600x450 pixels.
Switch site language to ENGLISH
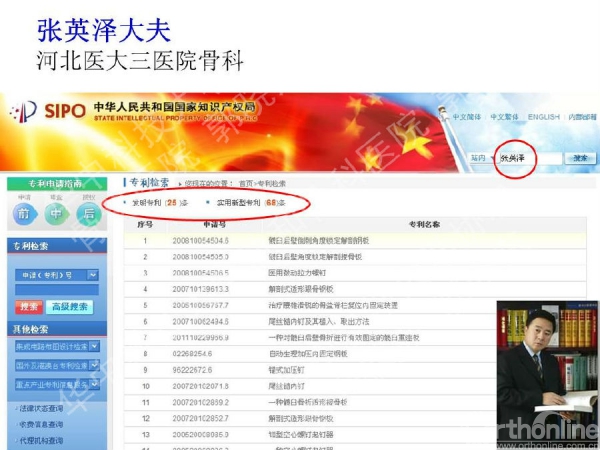pos(544,117)
